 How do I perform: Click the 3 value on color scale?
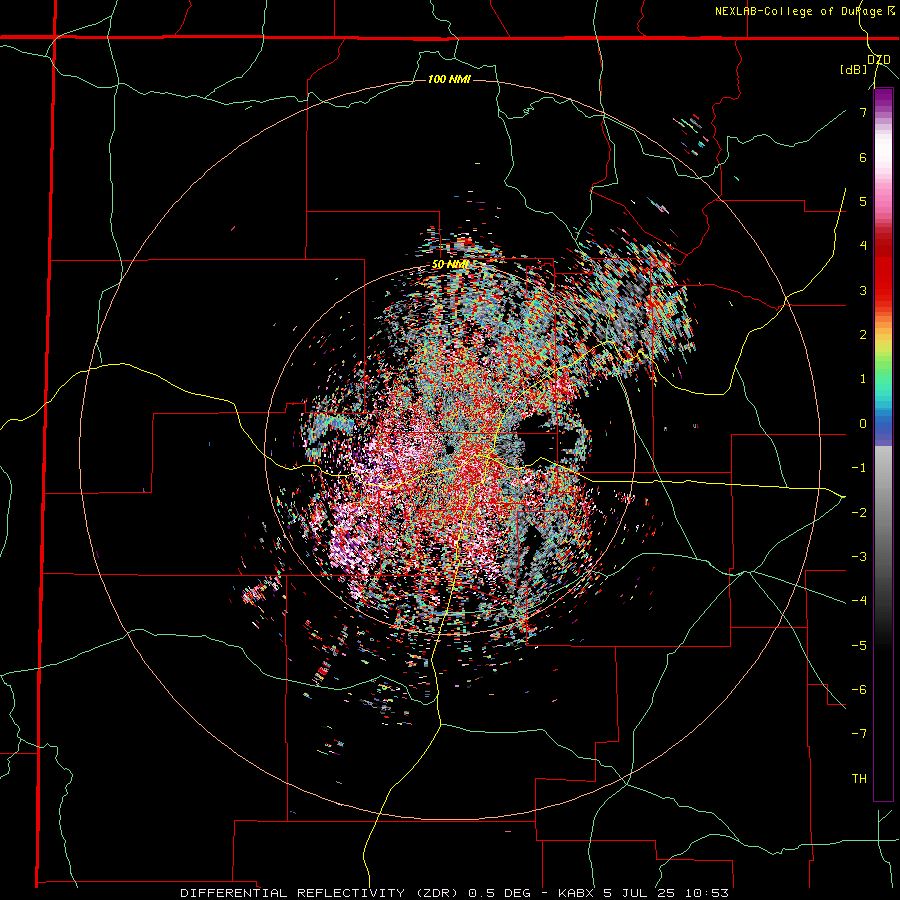click(863, 290)
